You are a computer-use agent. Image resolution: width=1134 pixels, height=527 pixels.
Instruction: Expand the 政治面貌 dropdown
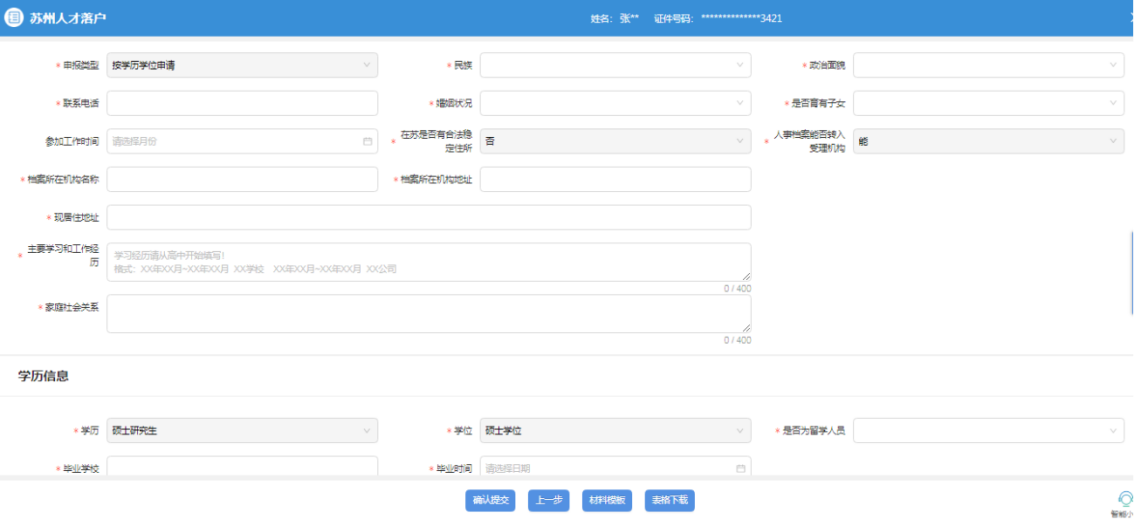click(987, 66)
